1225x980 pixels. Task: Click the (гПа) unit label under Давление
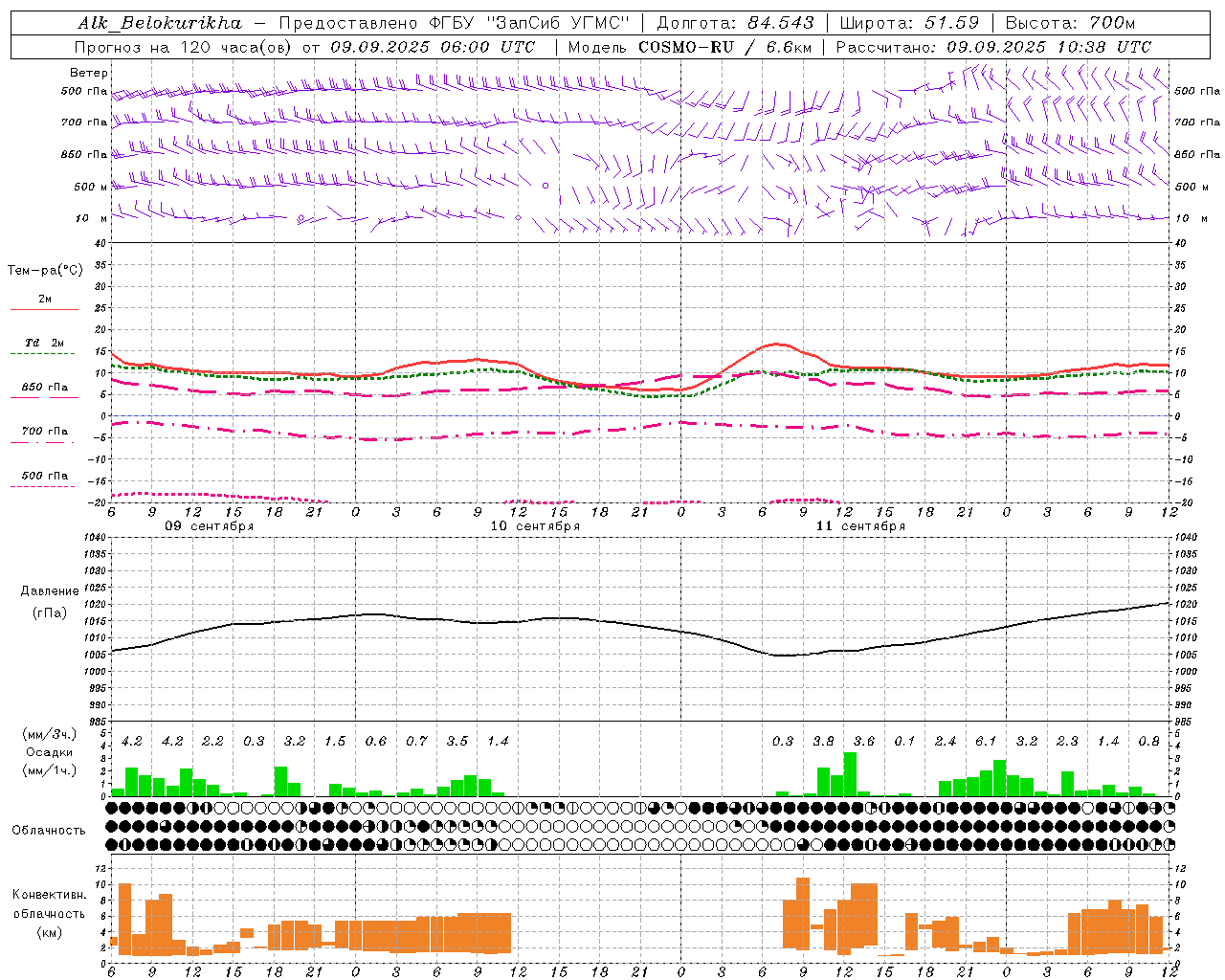click(50, 612)
